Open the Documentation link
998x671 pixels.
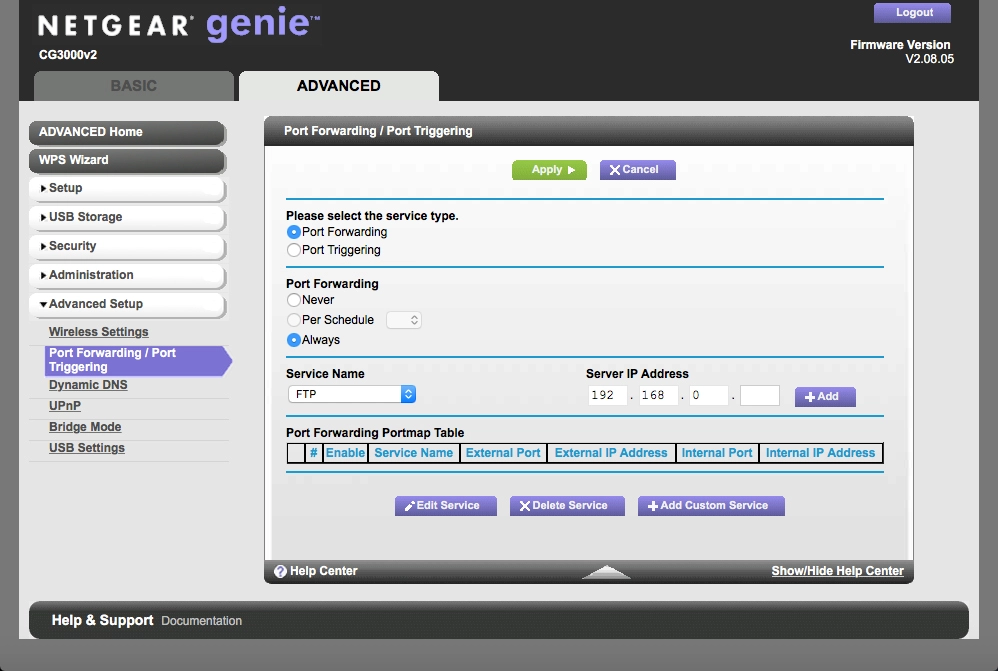click(201, 621)
